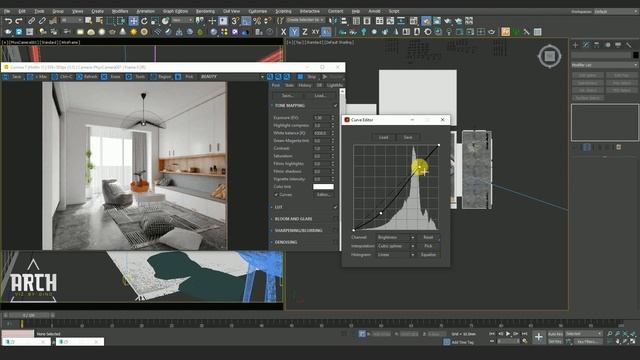Collapse the Tone Mapping section
Image resolution: width=640 pixels, height=360 pixels.
[272, 106]
